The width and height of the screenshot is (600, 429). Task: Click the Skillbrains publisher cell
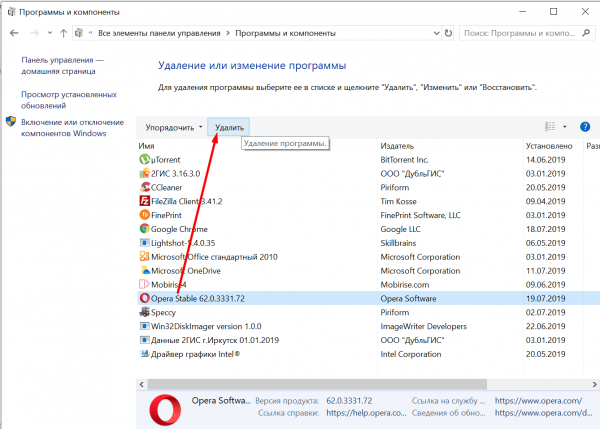[398, 243]
